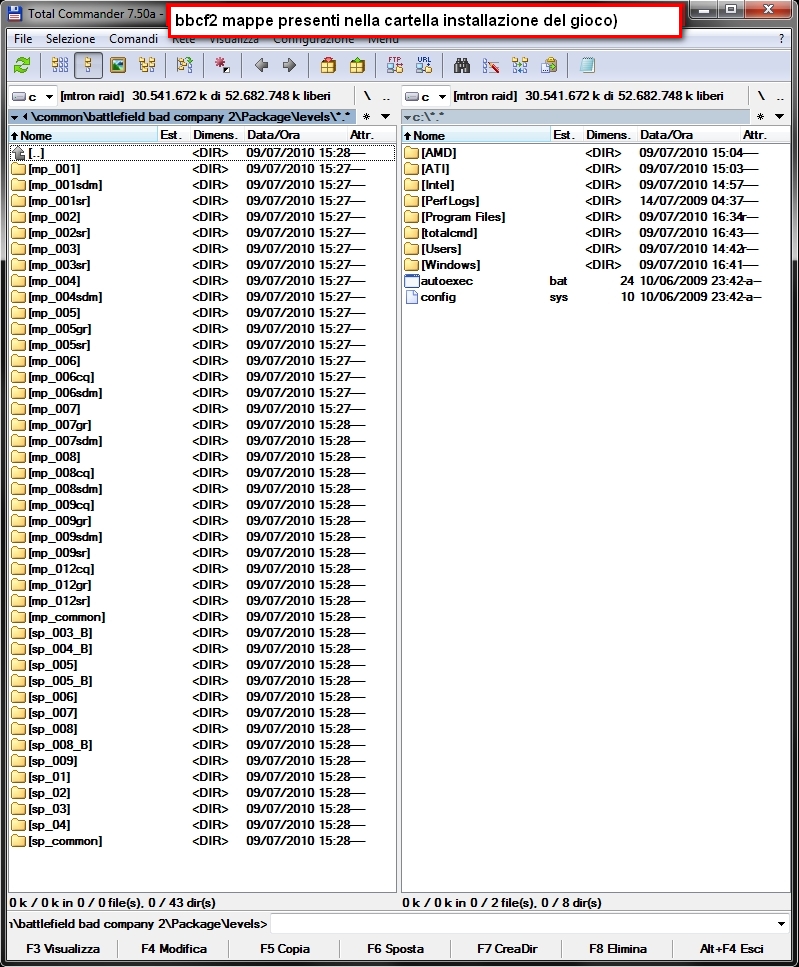Open the synchronize directories tool
The image size is (799, 967).
pyautogui.click(x=520, y=65)
